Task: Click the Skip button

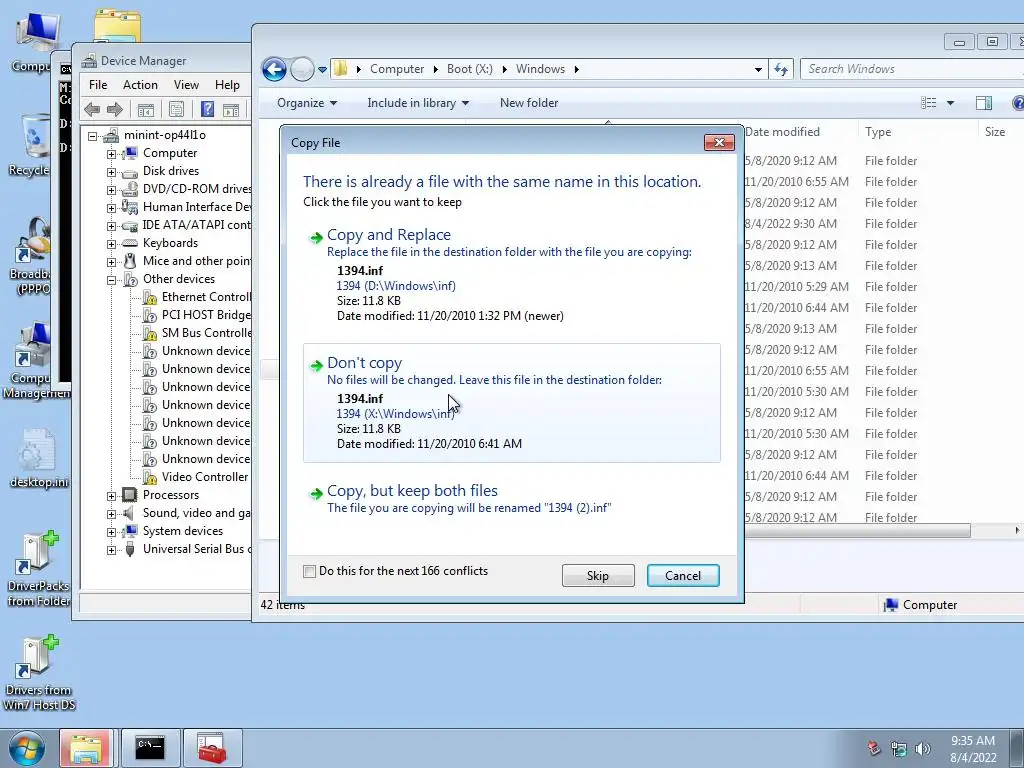Action: click(x=598, y=576)
